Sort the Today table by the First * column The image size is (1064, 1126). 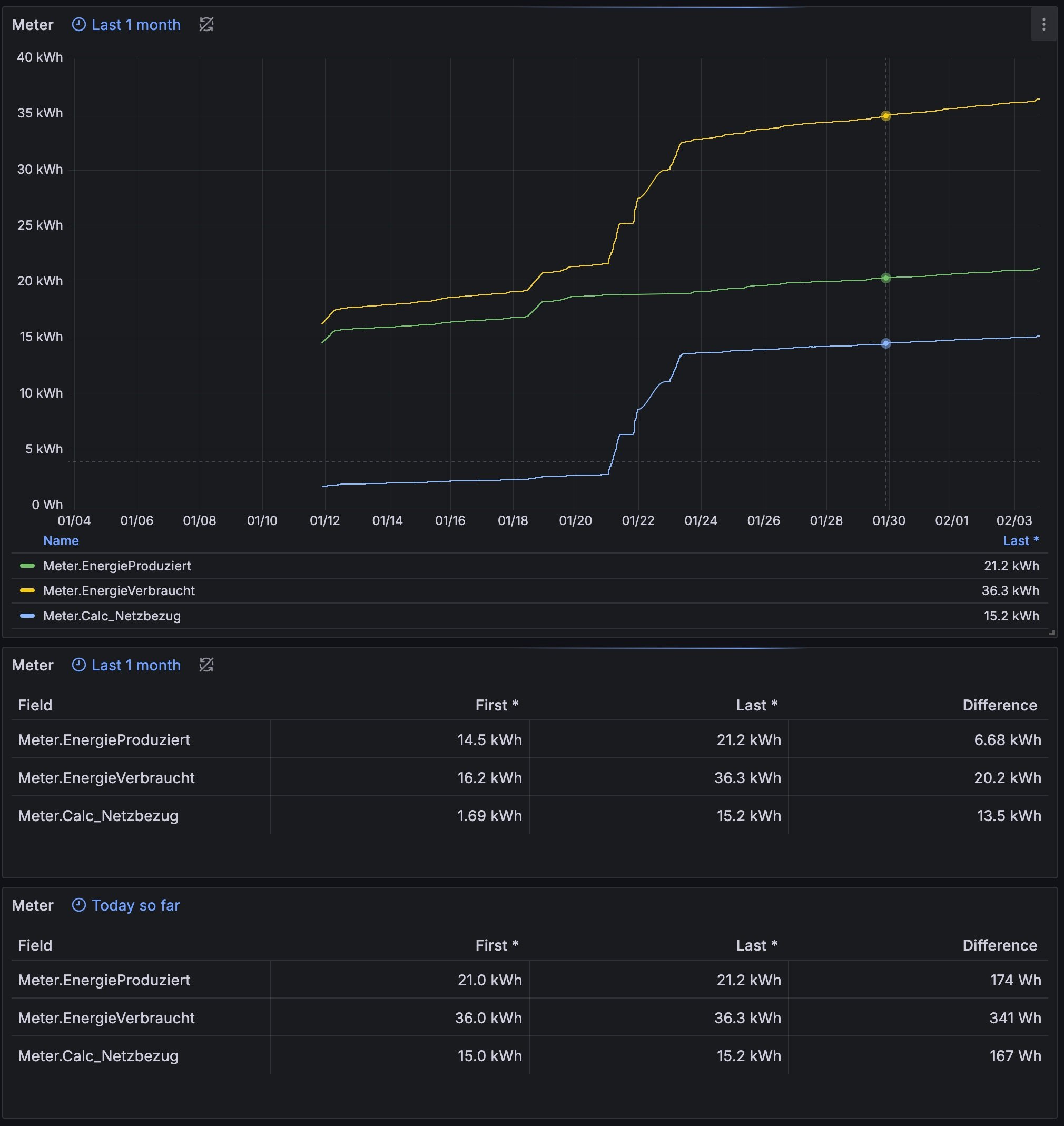496,945
